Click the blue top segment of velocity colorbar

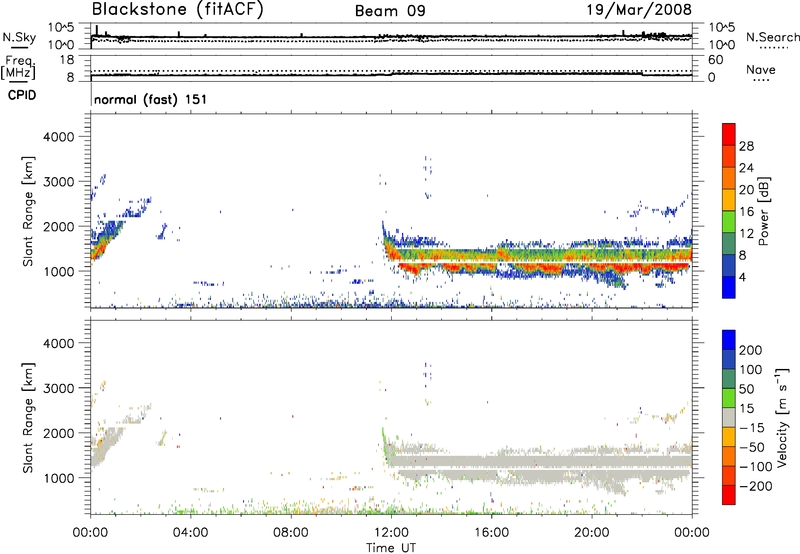click(729, 340)
